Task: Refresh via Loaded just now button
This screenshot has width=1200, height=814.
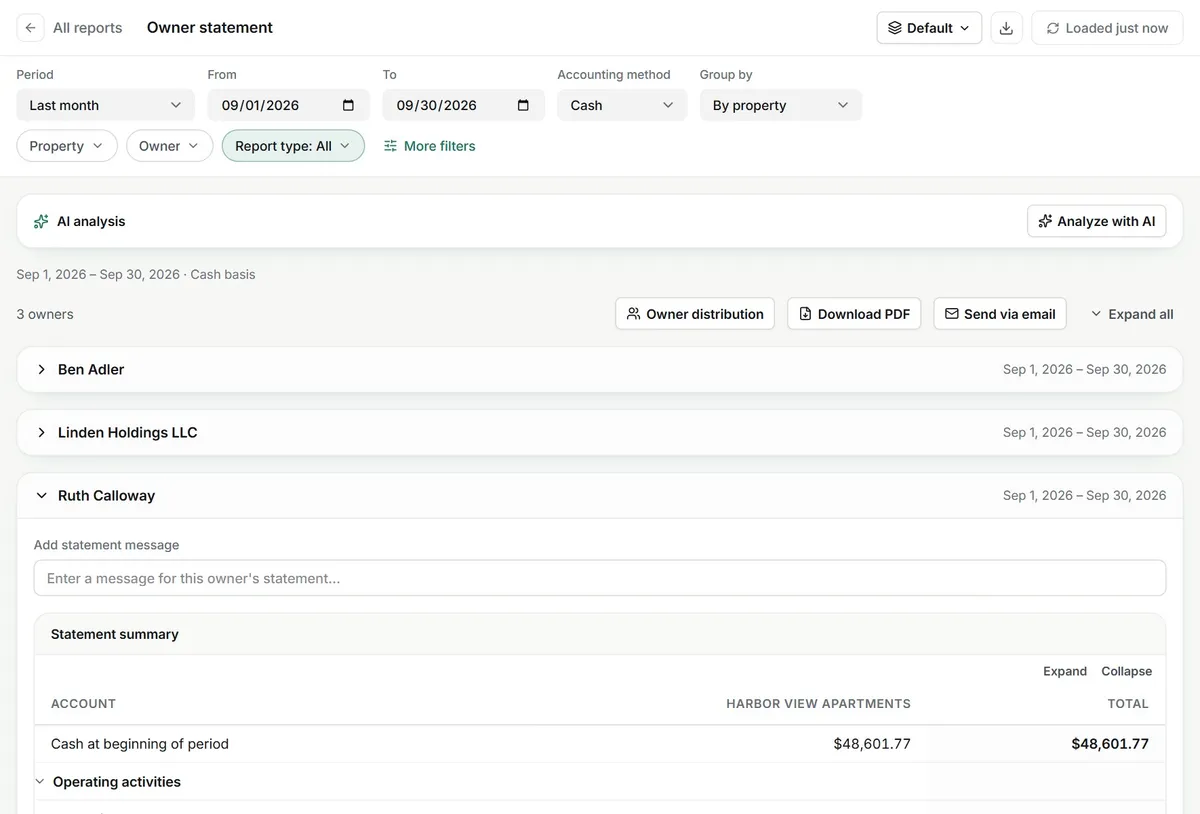Action: pyautogui.click(x=1107, y=28)
